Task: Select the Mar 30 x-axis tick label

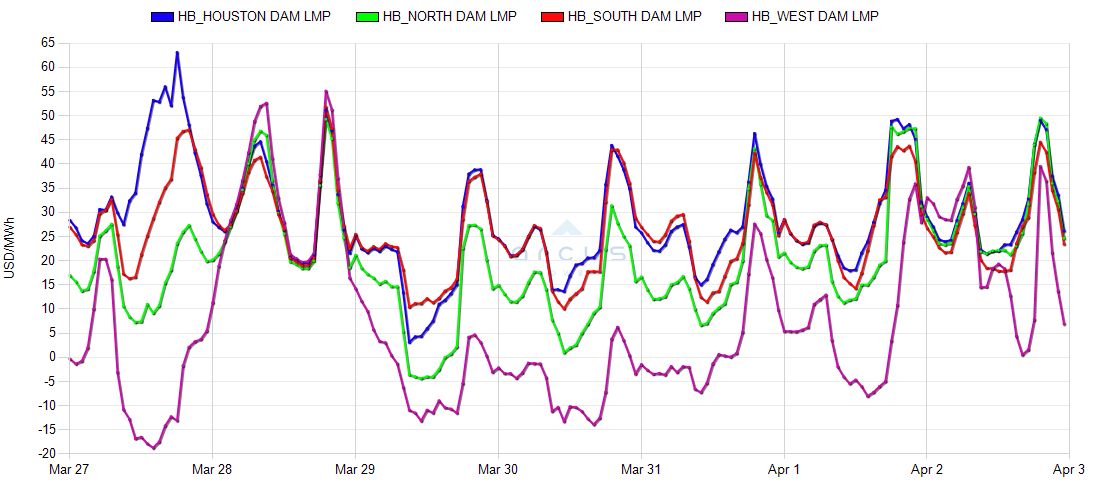Action: (497, 469)
